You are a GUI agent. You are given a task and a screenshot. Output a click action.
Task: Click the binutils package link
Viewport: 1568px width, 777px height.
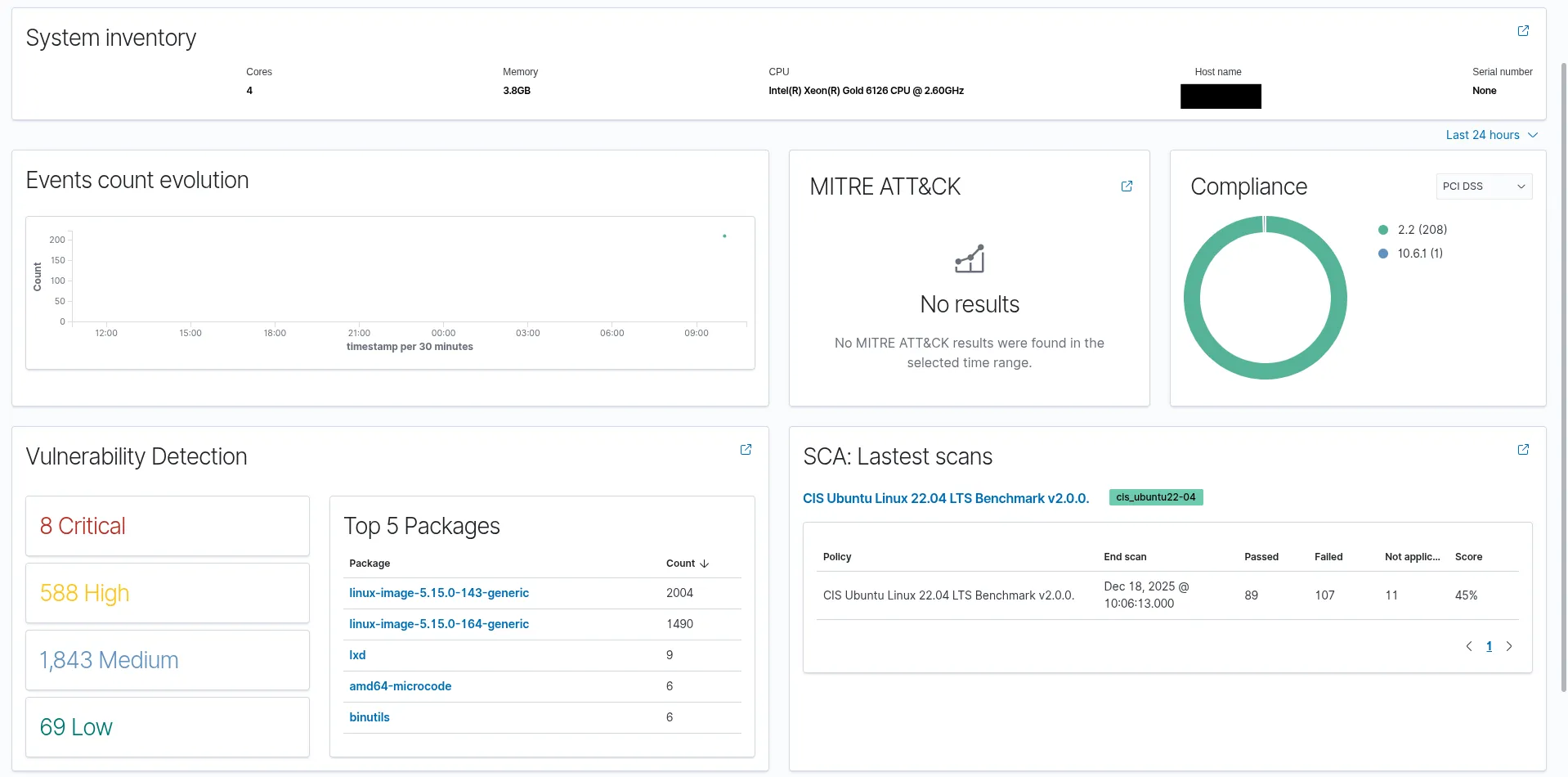pyautogui.click(x=370, y=717)
